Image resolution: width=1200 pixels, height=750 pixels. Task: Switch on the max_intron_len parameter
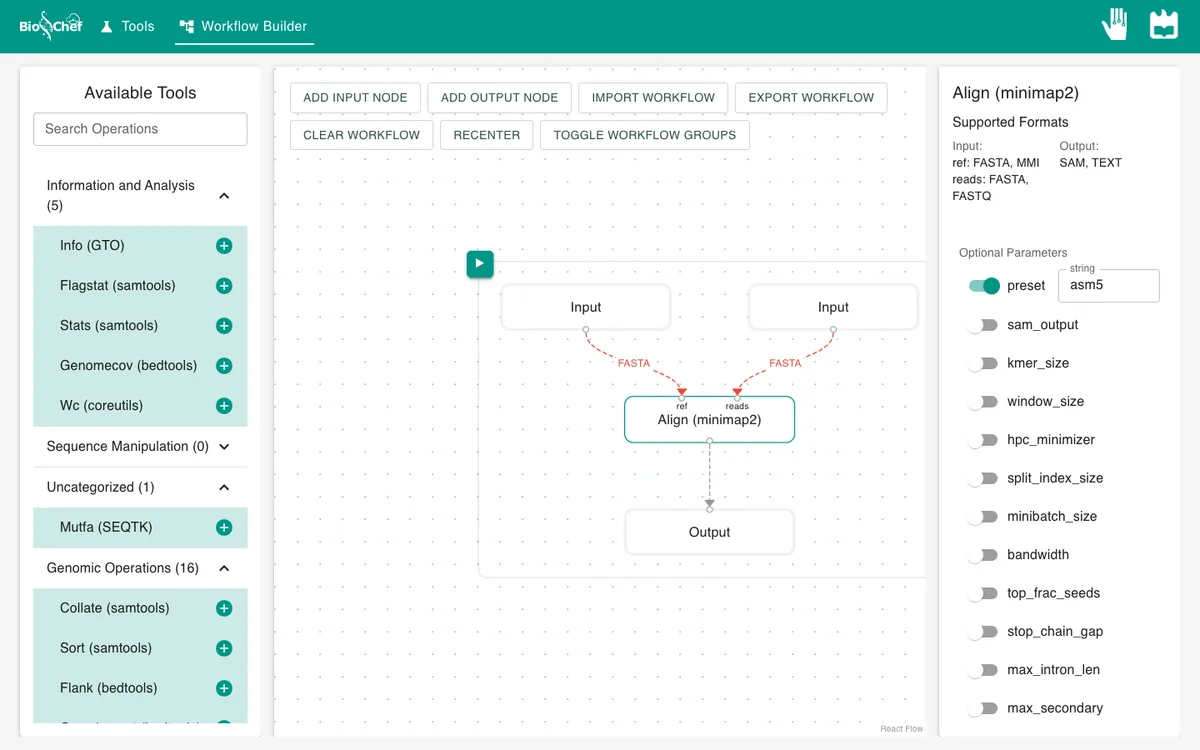coord(984,670)
